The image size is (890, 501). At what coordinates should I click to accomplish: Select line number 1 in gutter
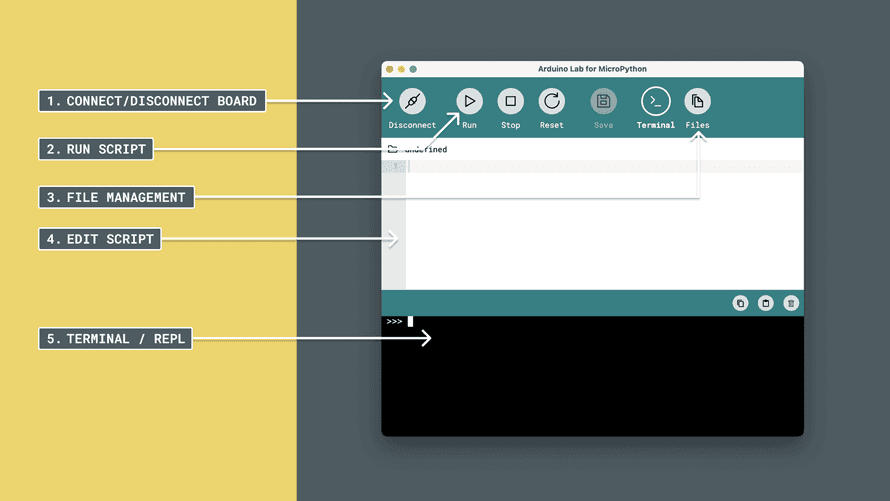[395, 166]
